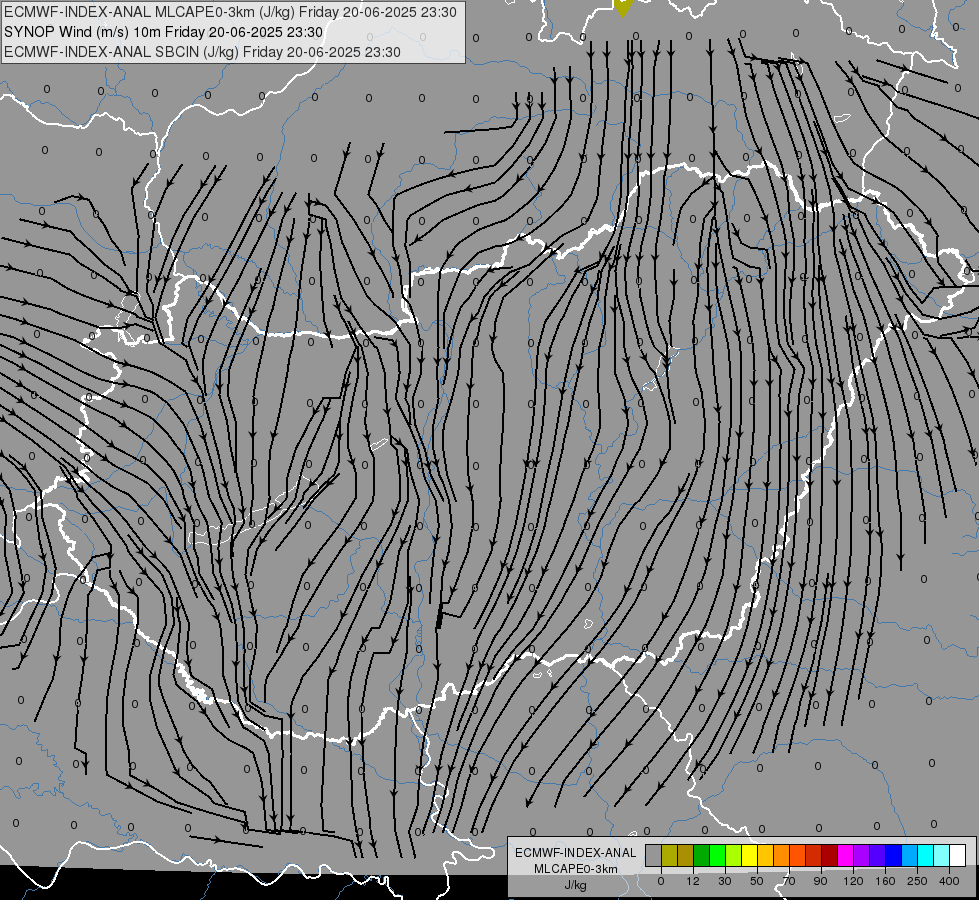Select the indigo legend swatch

coord(877,855)
